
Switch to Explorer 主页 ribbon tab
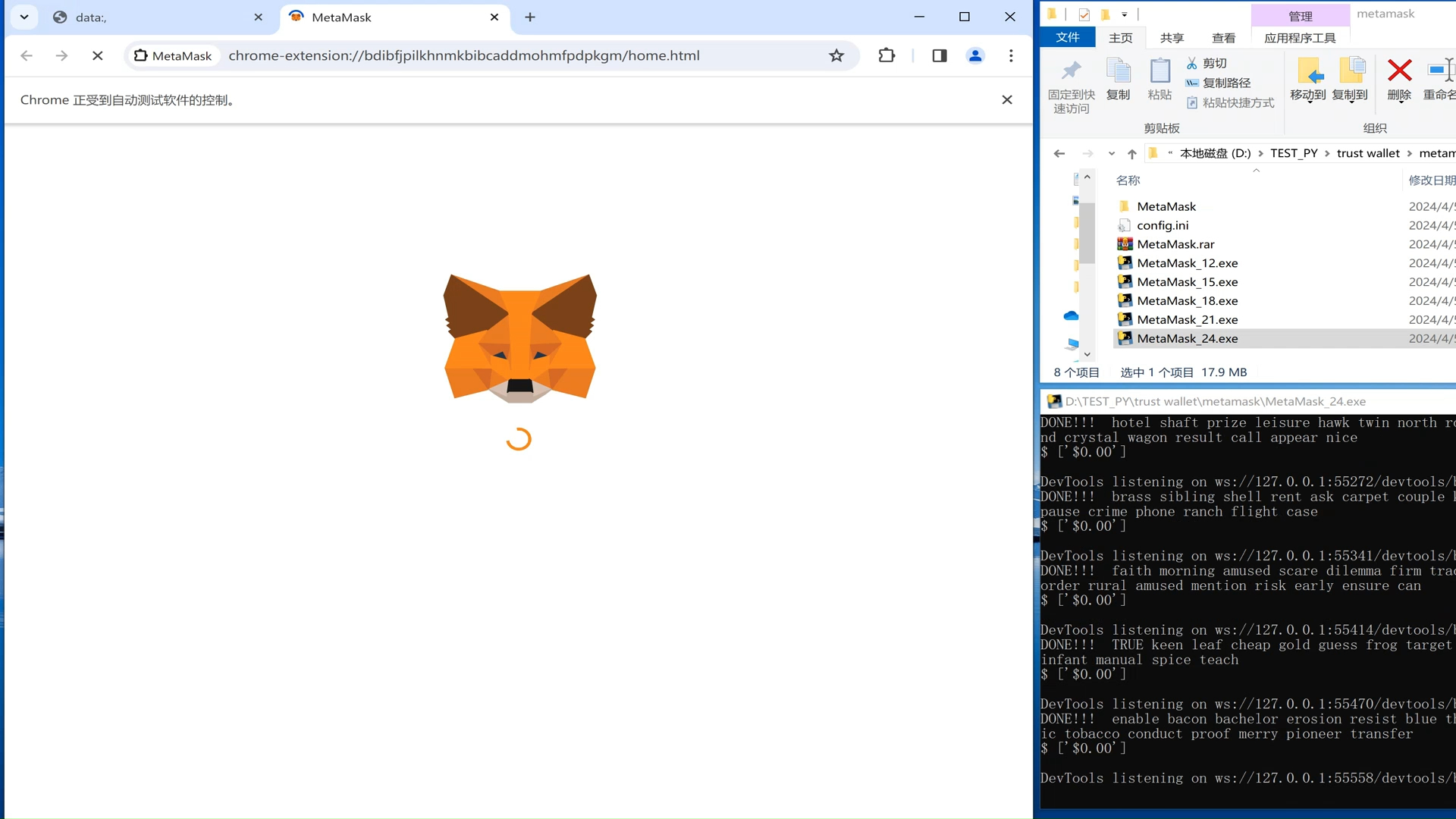[x=1120, y=38]
